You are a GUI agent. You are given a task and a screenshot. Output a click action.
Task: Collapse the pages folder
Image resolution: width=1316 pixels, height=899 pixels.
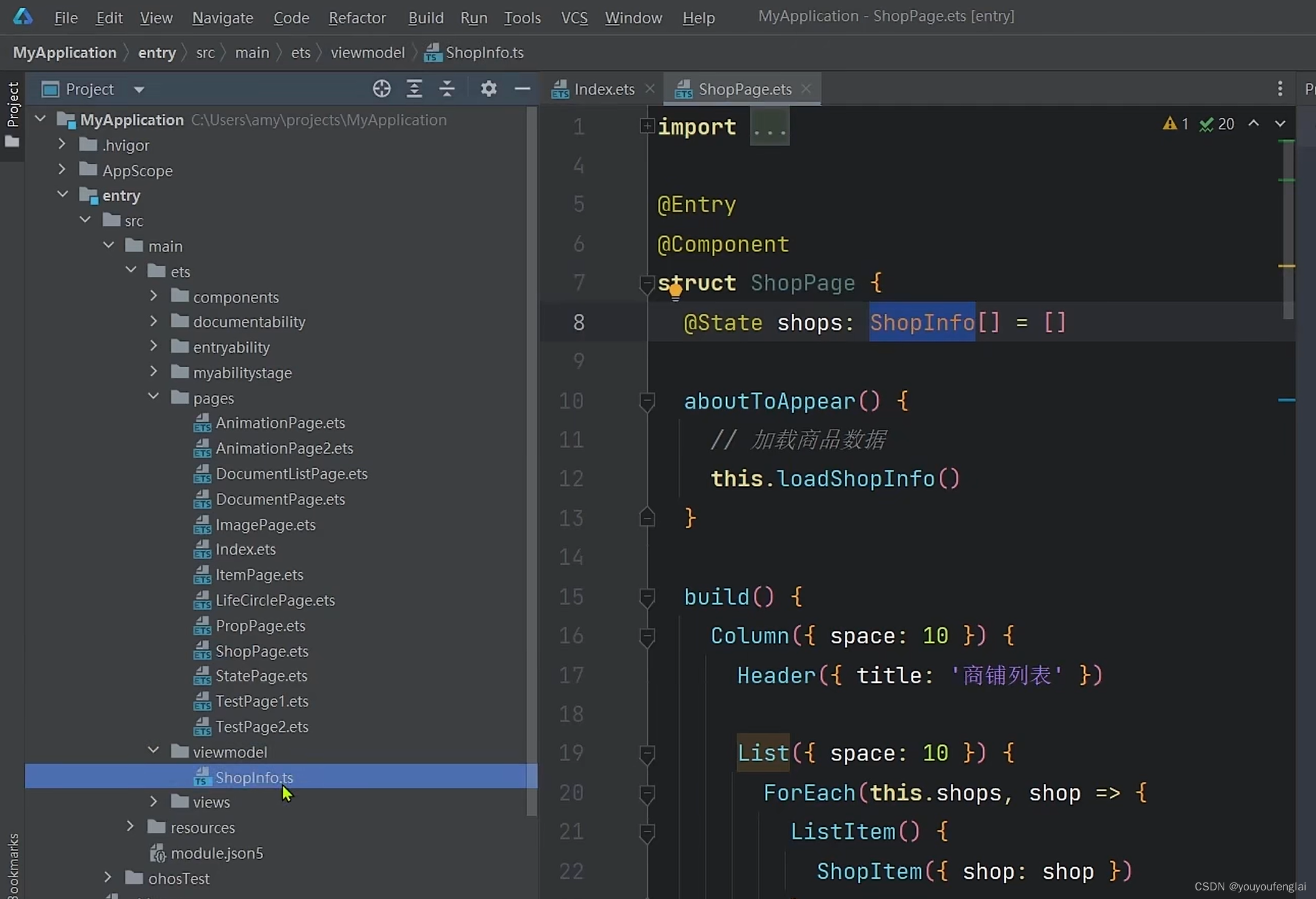(154, 397)
